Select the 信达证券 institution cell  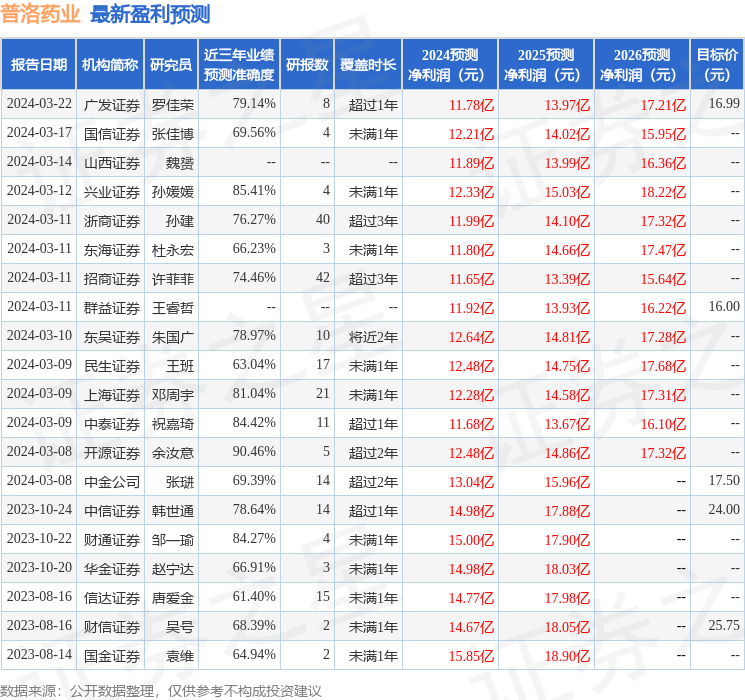(112, 598)
